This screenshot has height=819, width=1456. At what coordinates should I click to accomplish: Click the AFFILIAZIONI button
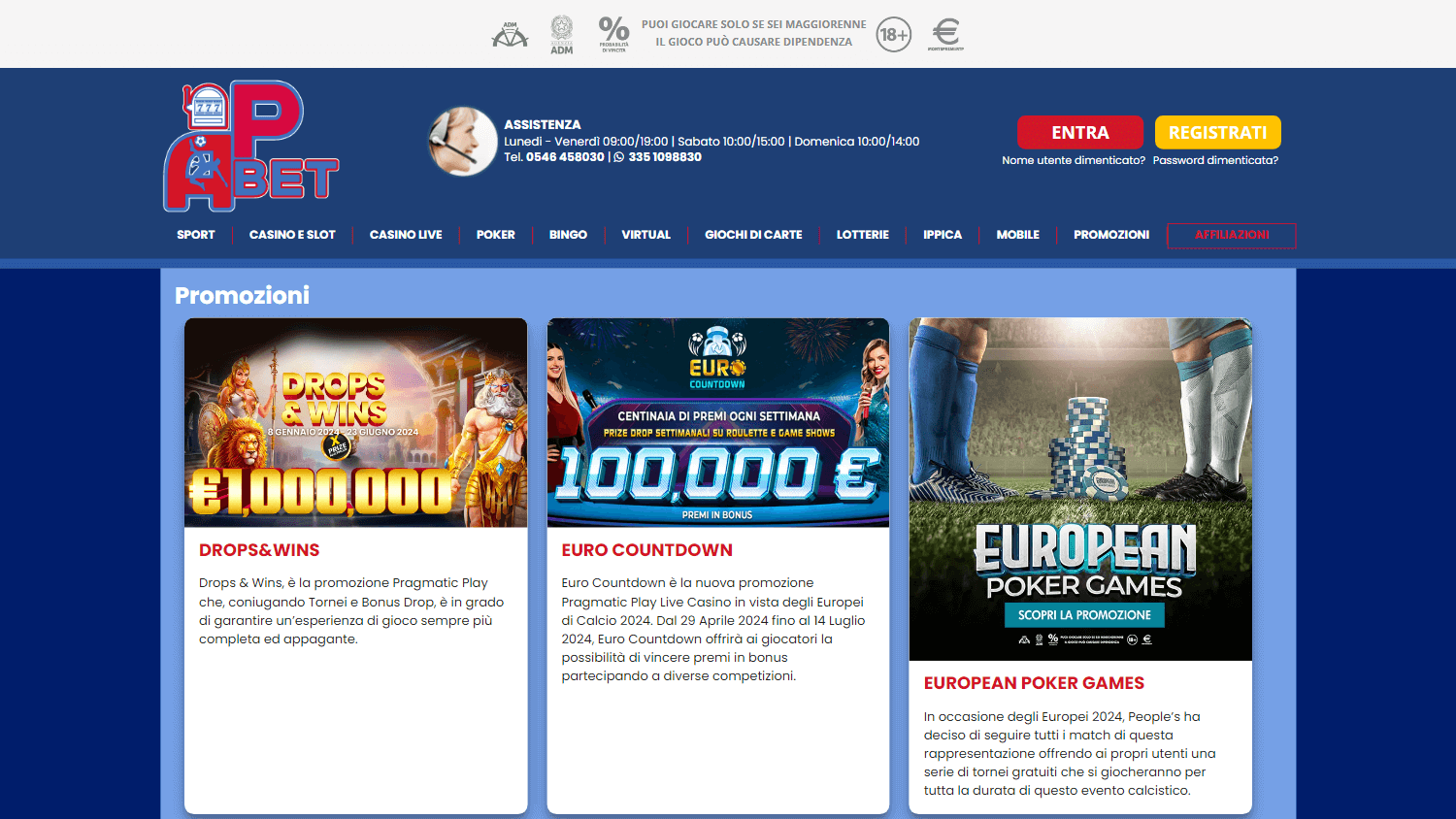coord(1232,236)
